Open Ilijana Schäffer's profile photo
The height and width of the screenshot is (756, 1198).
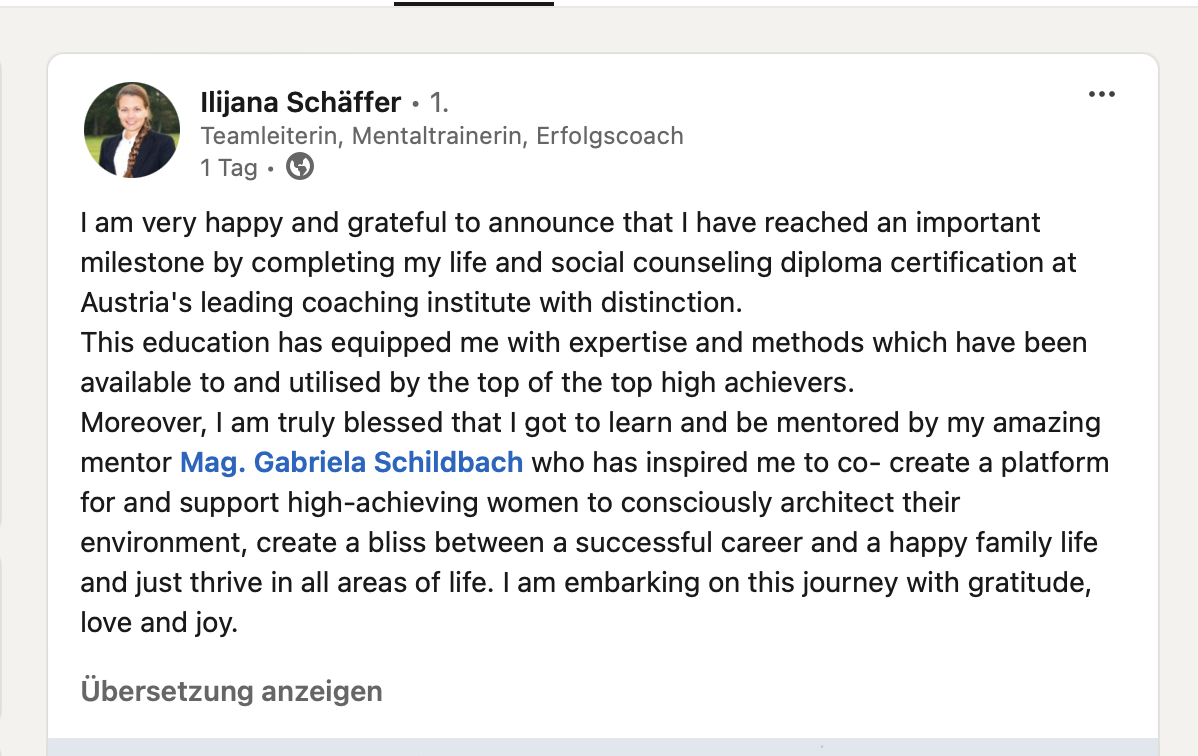132,130
